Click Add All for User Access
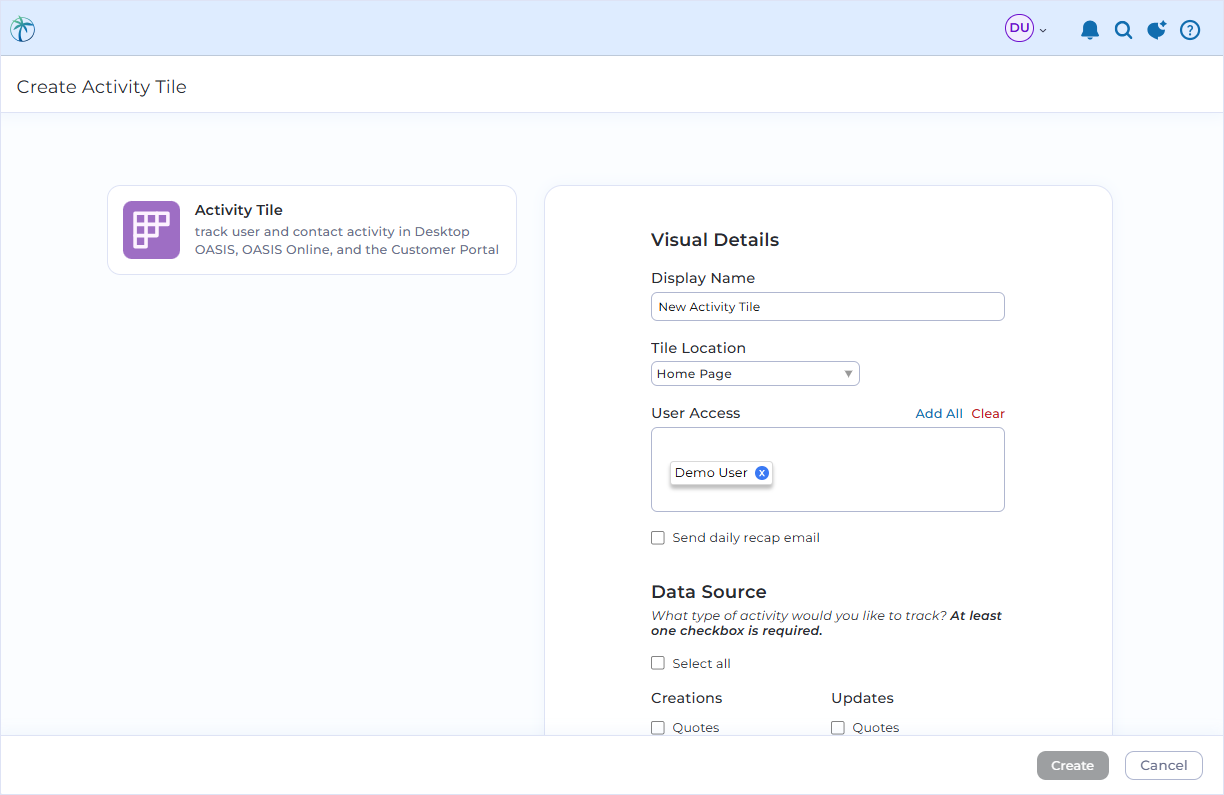The image size is (1224, 795). (938, 413)
